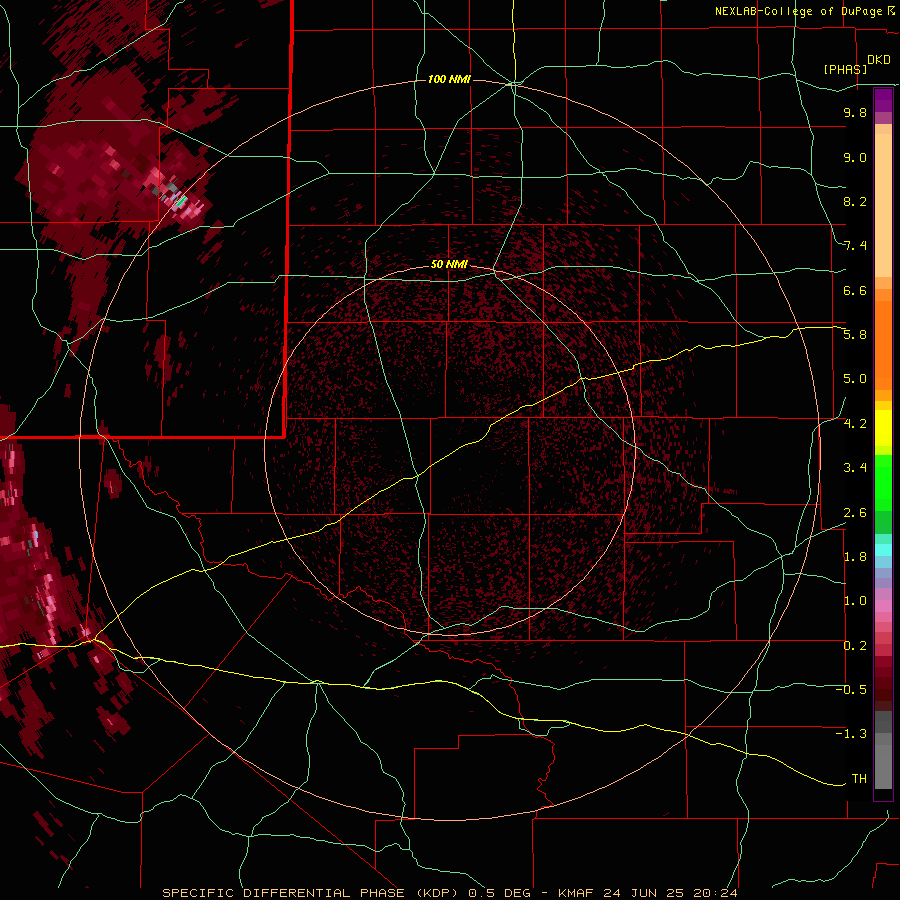Select the 9.8 value on the scale
This screenshot has width=900, height=900.
(855, 112)
